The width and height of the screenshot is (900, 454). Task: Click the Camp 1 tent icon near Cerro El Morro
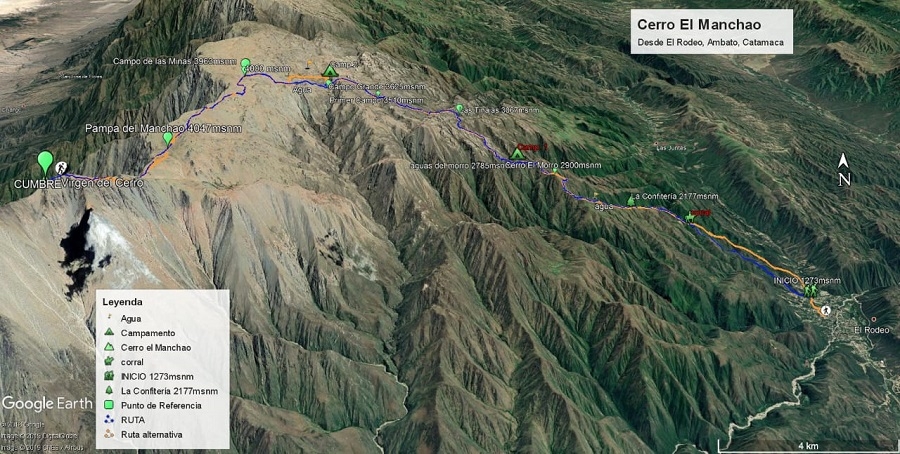coord(517,153)
